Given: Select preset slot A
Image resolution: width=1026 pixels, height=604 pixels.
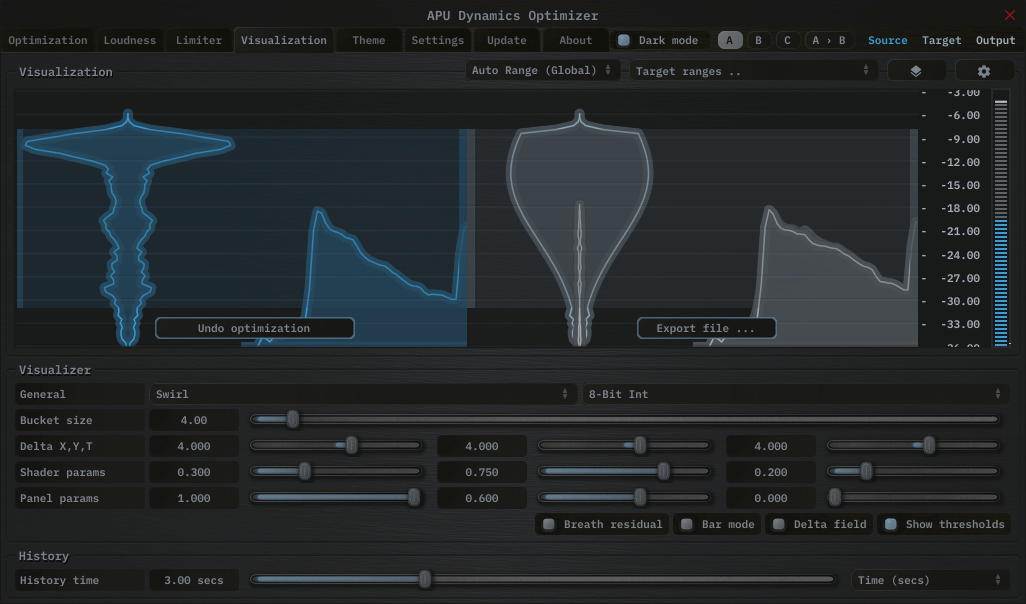Looking at the screenshot, I should pyautogui.click(x=730, y=40).
